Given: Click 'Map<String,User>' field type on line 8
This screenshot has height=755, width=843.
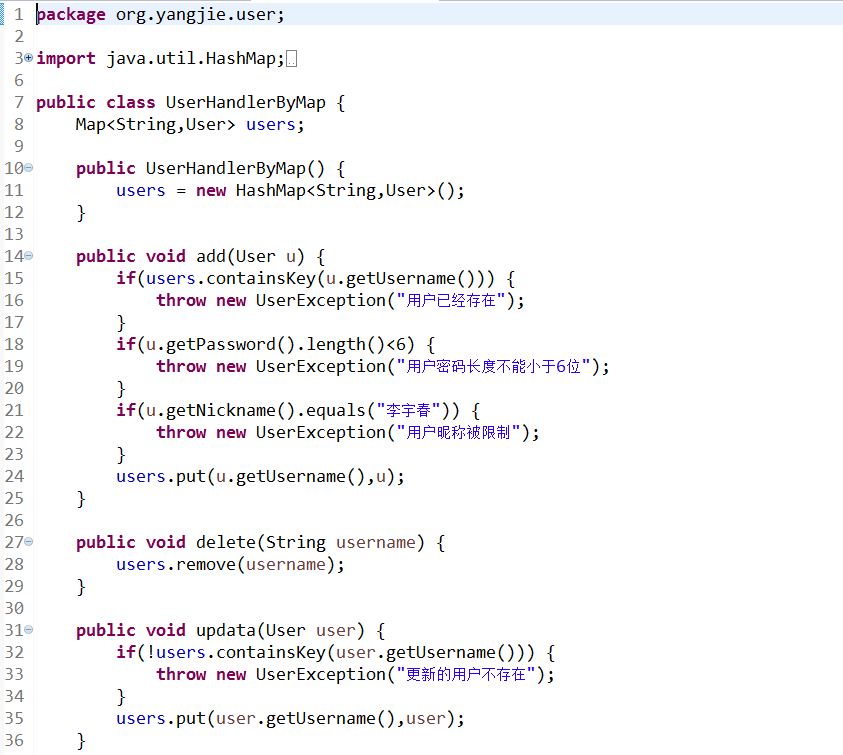Looking at the screenshot, I should [x=155, y=125].
